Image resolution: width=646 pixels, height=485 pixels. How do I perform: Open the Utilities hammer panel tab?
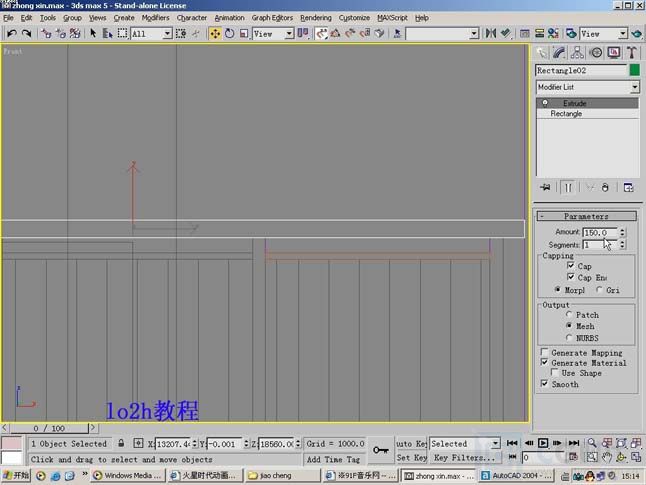[632, 53]
